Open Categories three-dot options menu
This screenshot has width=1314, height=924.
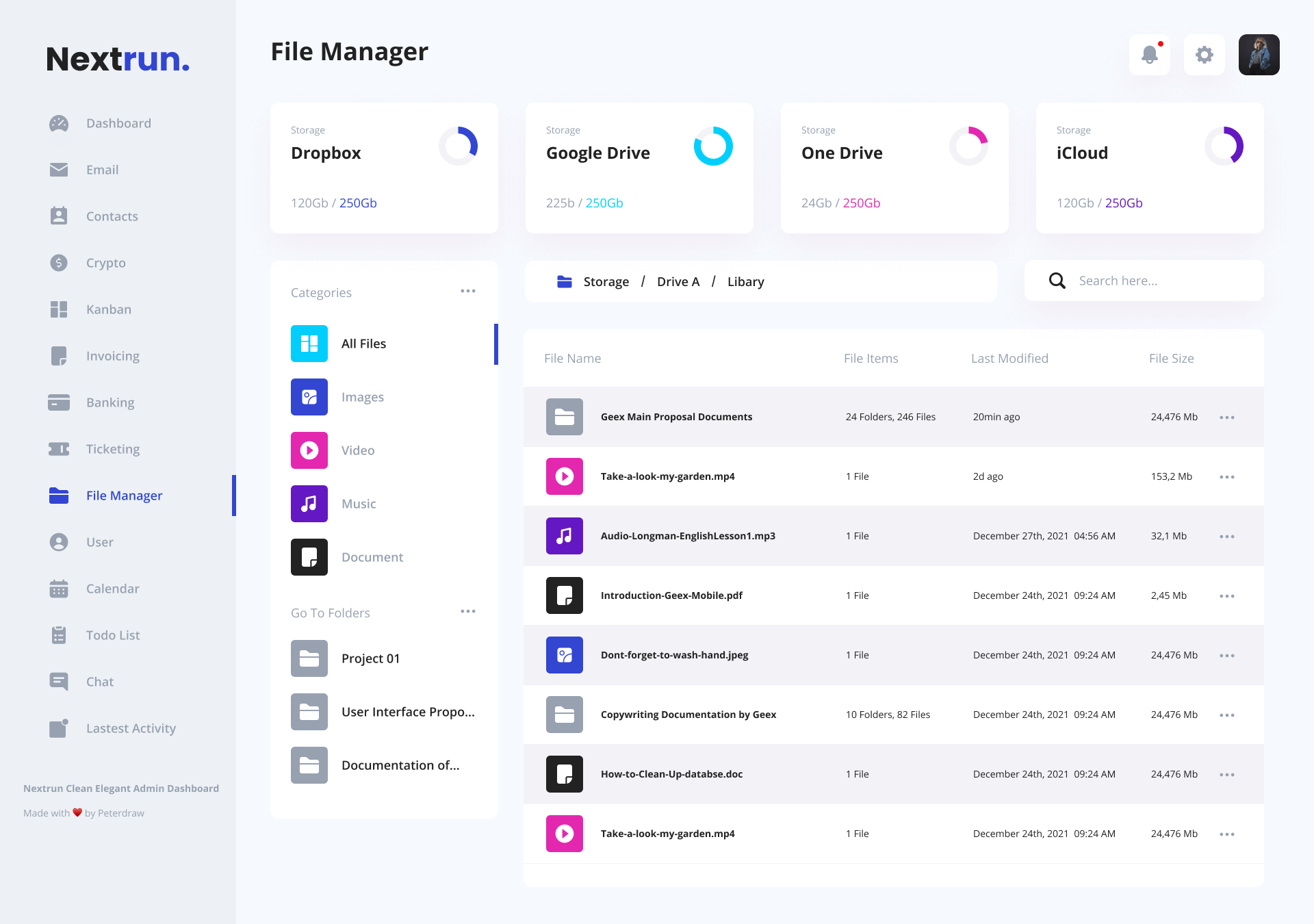click(x=468, y=292)
